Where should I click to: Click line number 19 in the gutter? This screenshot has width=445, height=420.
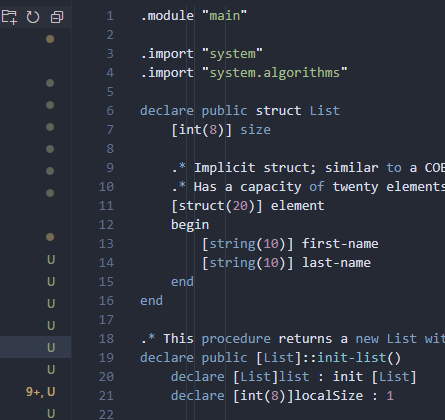106,358
